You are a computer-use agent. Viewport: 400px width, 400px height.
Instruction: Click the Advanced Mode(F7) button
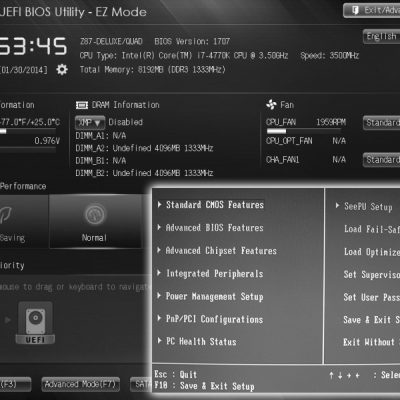[x=80, y=384]
